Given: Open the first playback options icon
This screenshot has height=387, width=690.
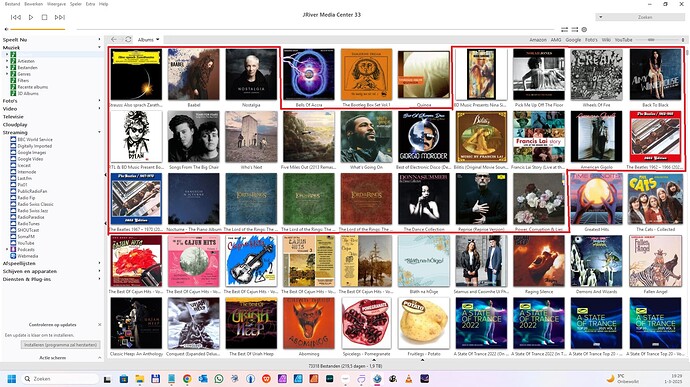Looking at the screenshot, I should click(x=565, y=29).
